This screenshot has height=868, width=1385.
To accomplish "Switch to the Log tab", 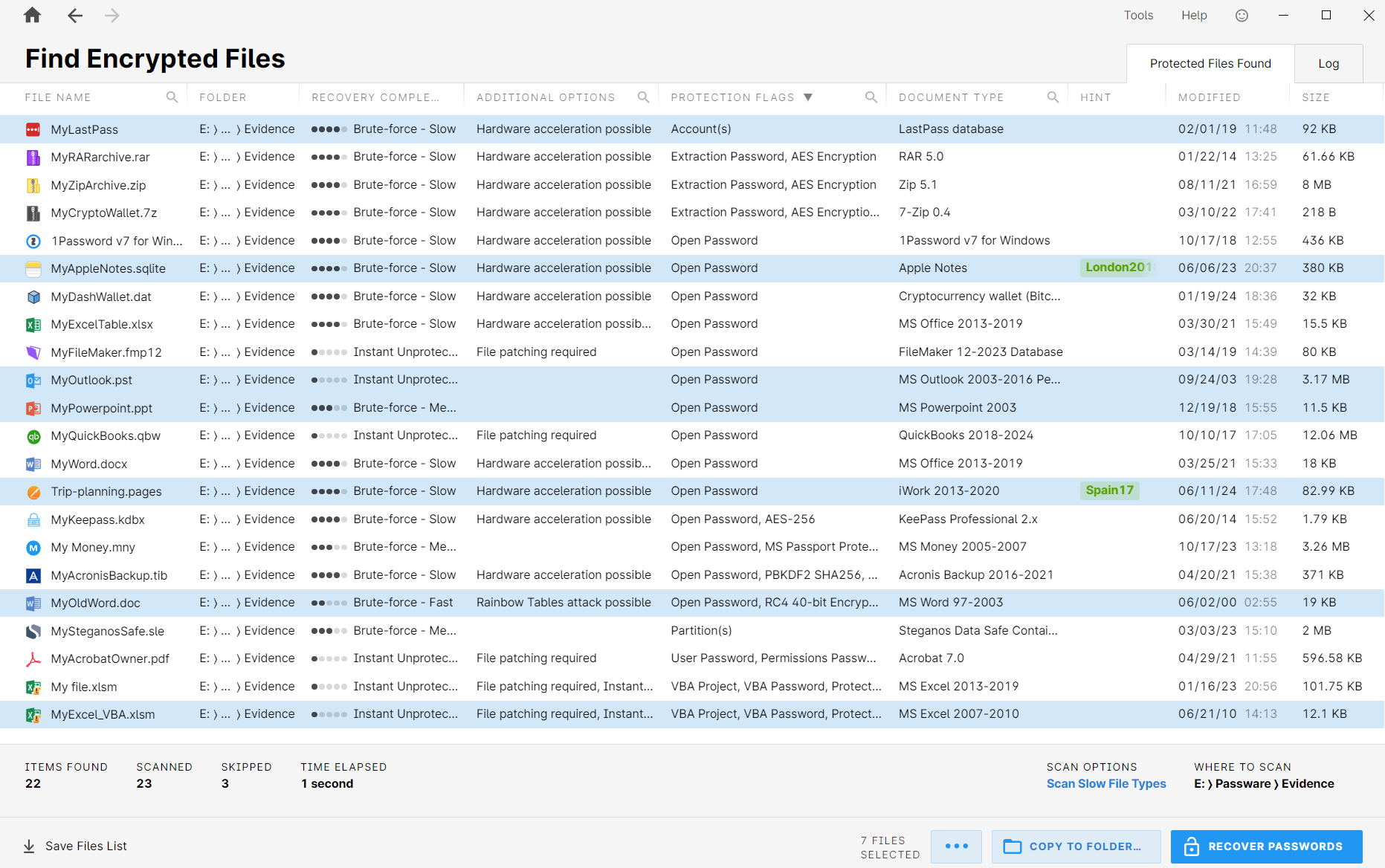I will [1328, 64].
